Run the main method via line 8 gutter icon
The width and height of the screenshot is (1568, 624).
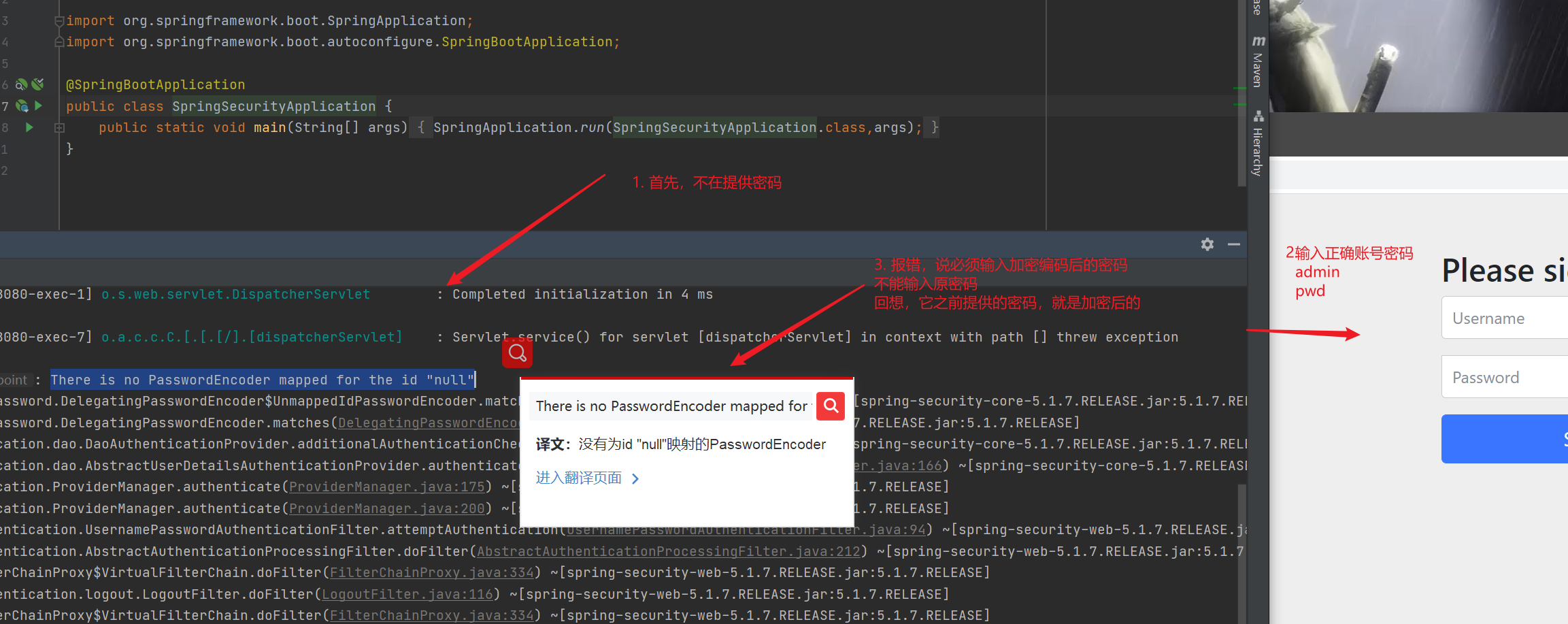coord(29,127)
